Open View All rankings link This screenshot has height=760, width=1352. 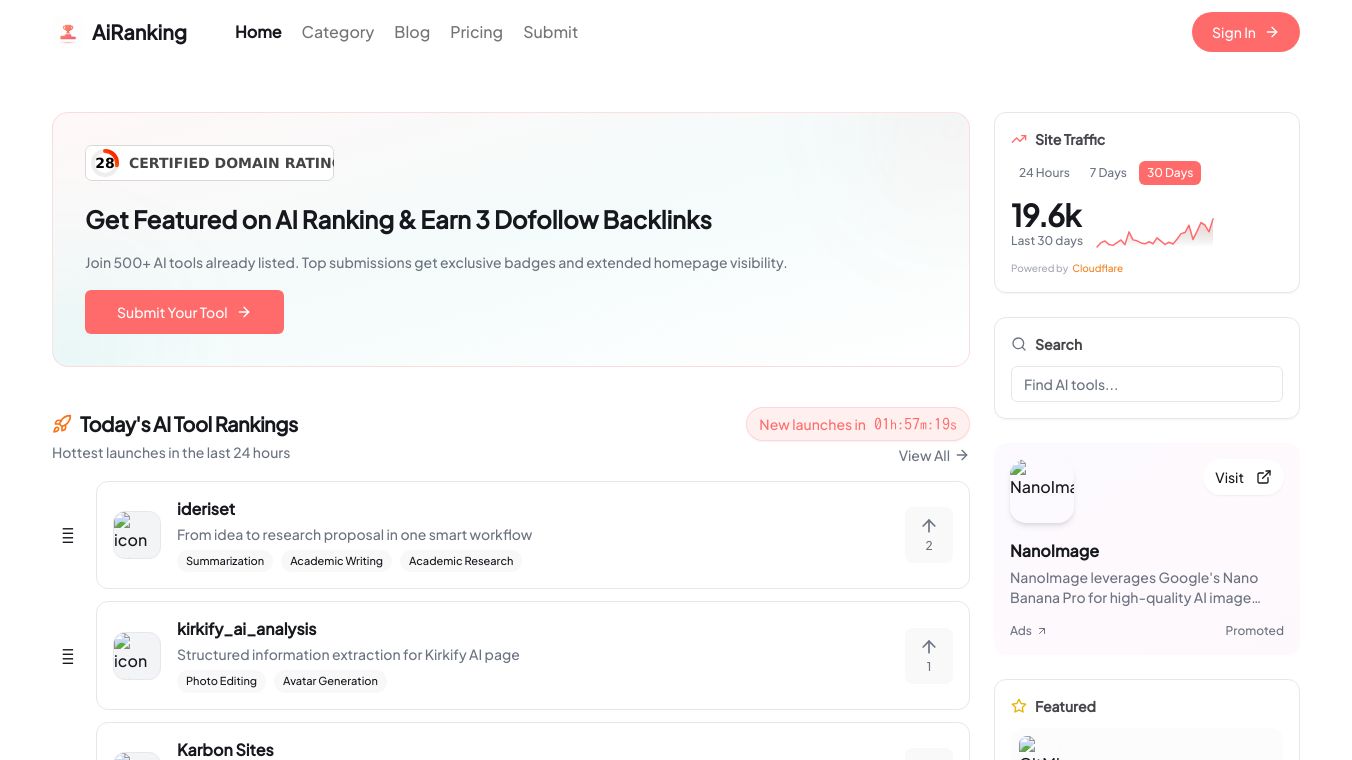point(933,455)
